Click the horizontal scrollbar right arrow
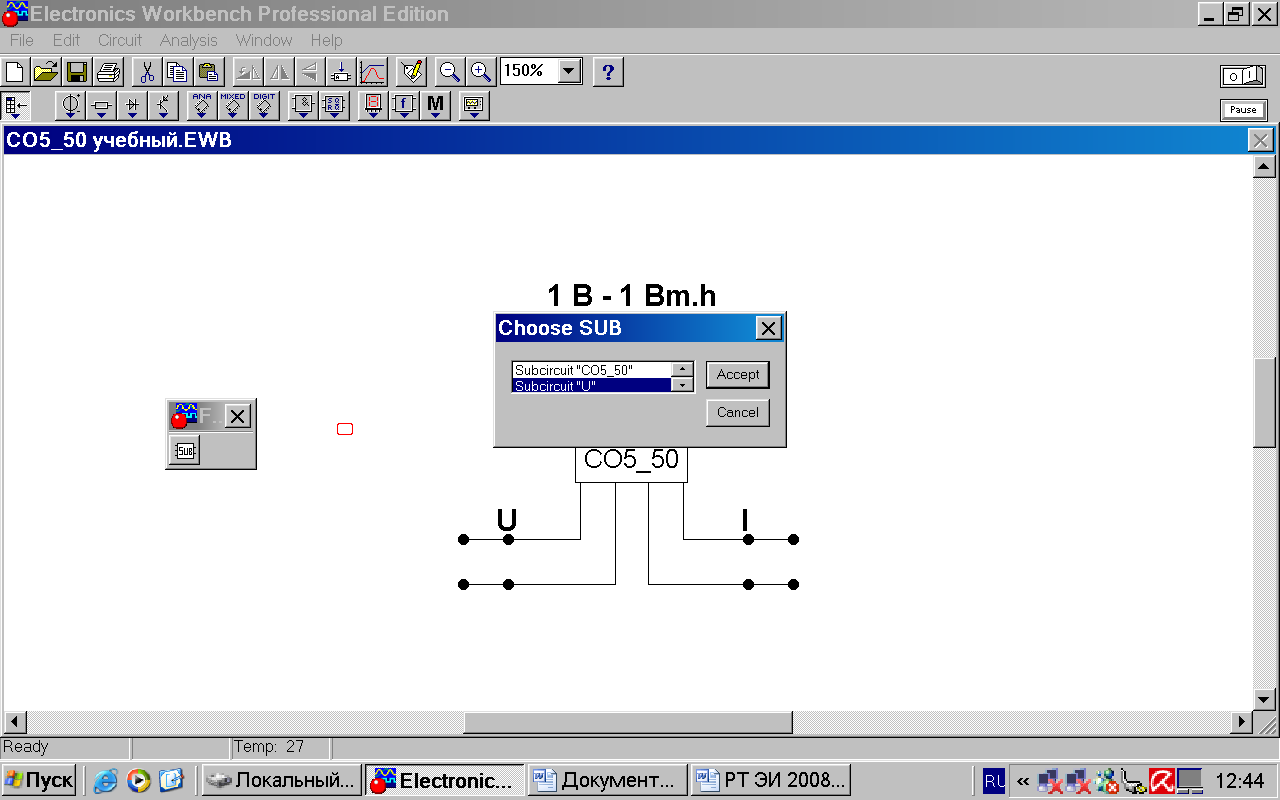This screenshot has width=1280, height=800. [1242, 721]
